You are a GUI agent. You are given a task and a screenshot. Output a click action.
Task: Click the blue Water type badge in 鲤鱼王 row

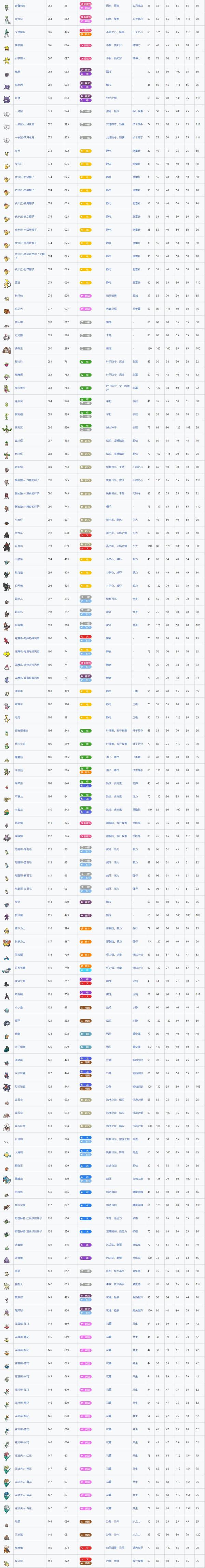tap(85, 1165)
